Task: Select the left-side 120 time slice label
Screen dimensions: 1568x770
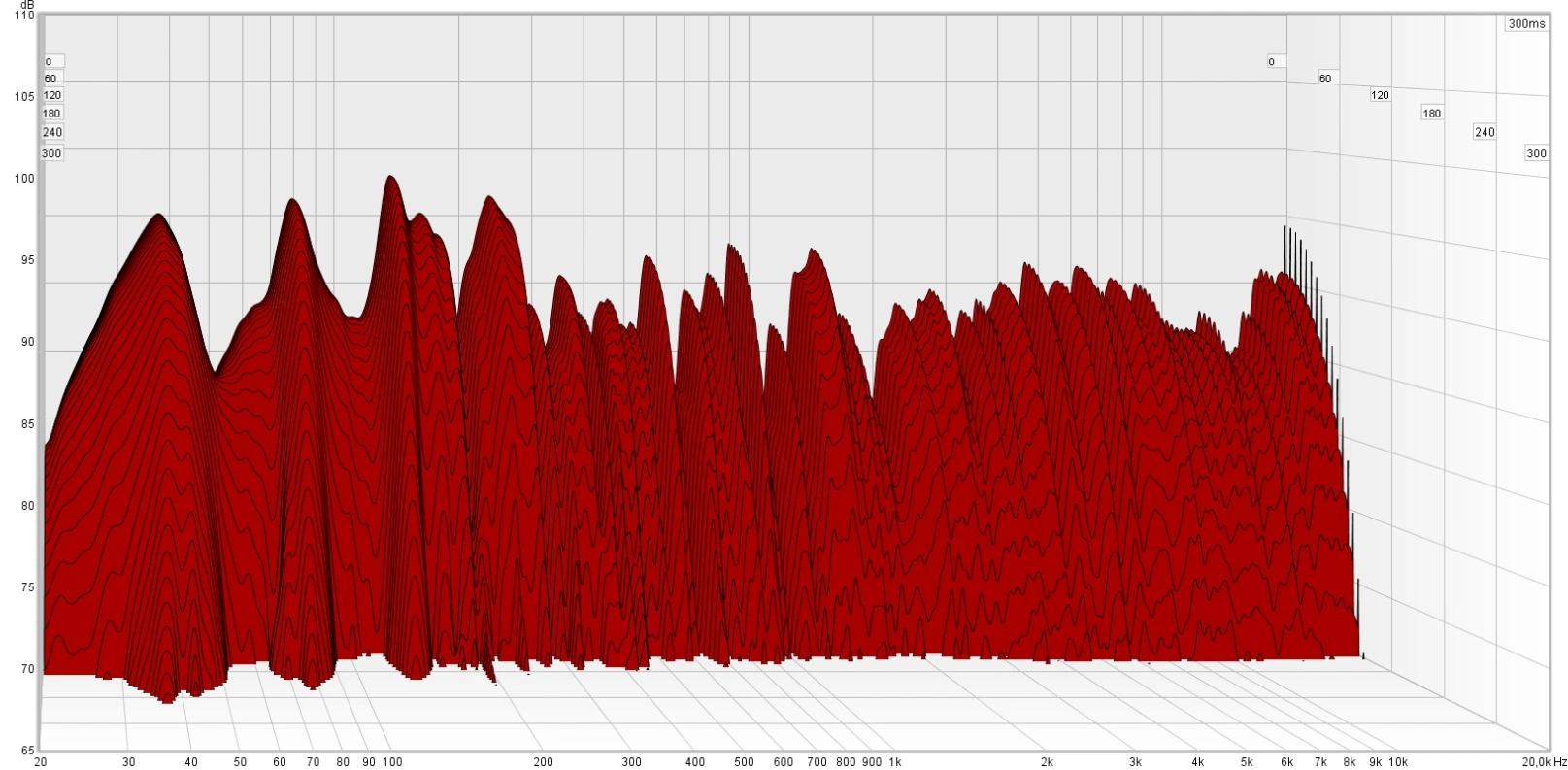Action: point(52,95)
